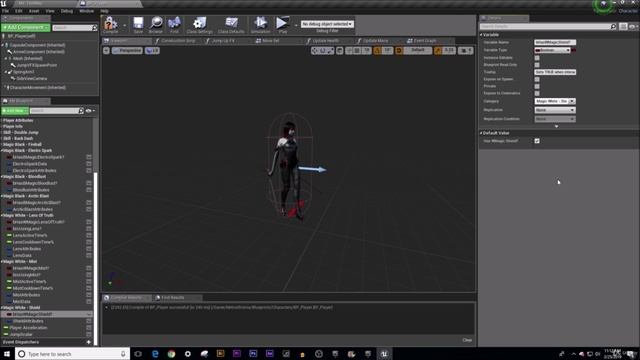The width and height of the screenshot is (640, 360).
Task: Open viewport Perspective view dropdown
Action: [x=127, y=51]
